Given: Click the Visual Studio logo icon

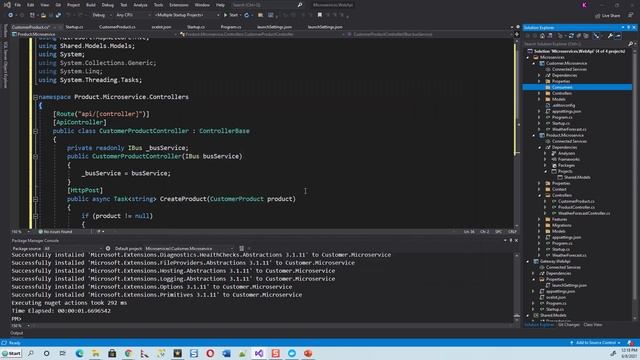Looking at the screenshot, I should 7,5.
